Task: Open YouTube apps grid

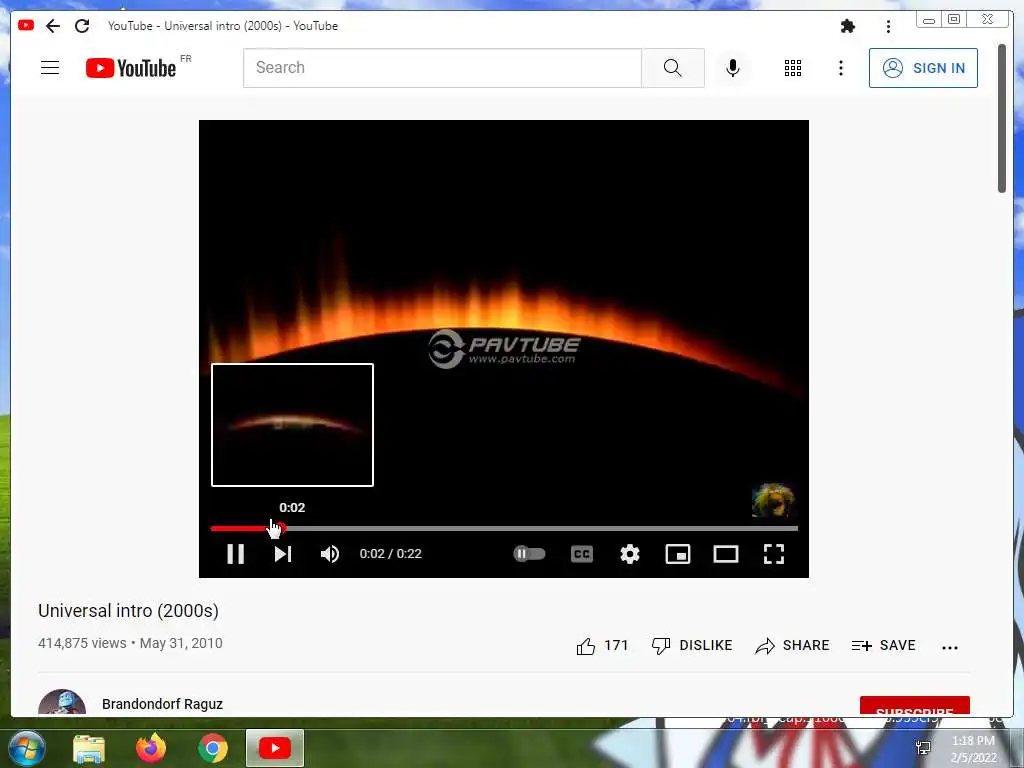Action: [x=793, y=68]
